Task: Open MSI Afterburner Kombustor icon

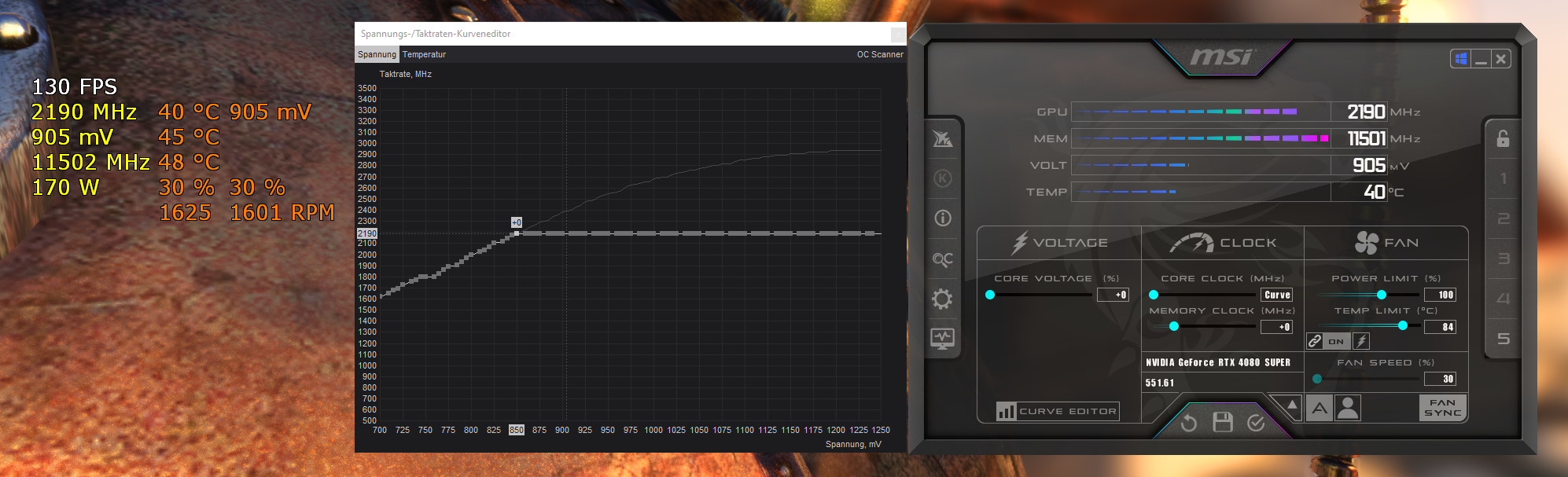Action: (943, 139)
